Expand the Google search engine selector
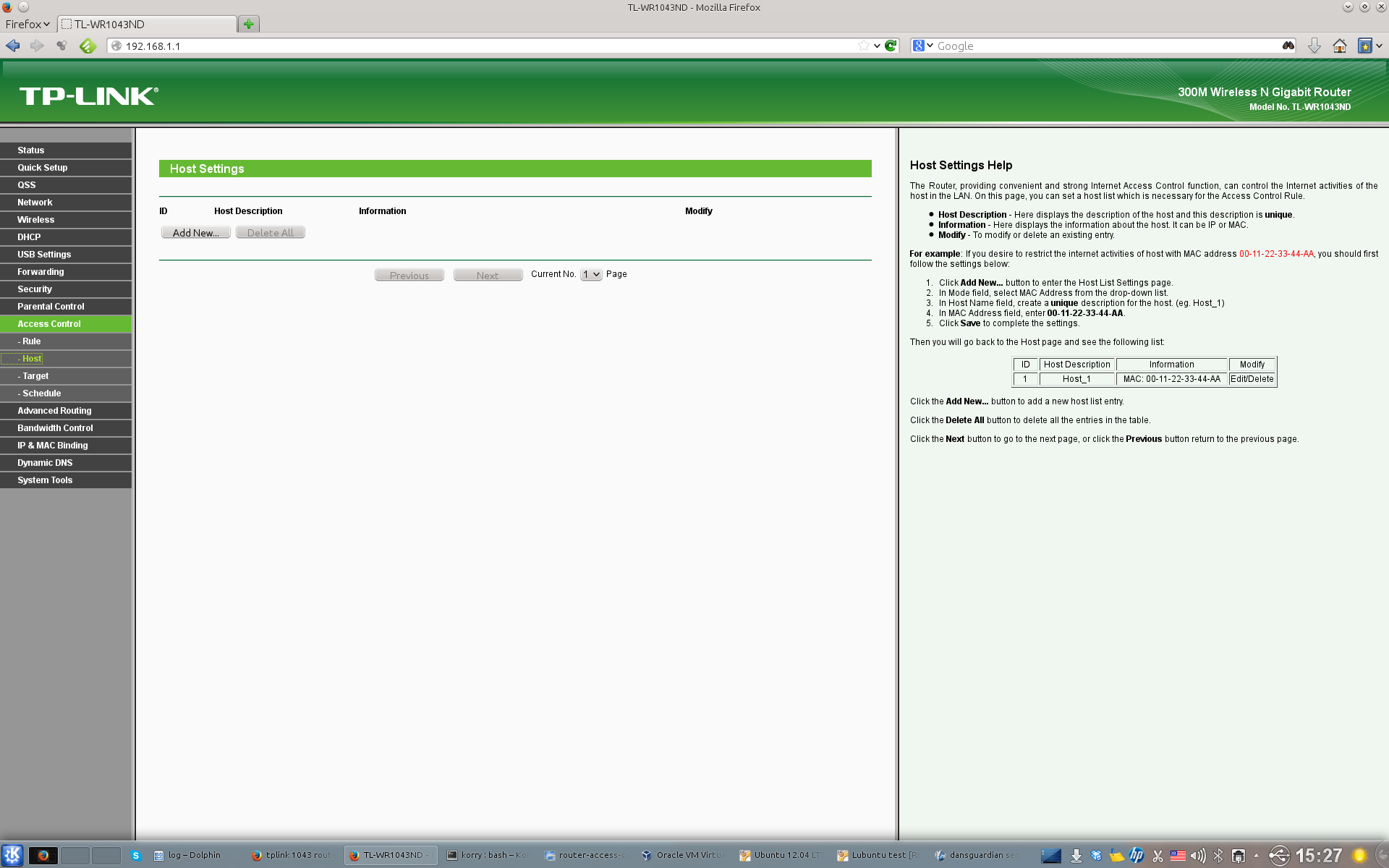The width and height of the screenshot is (1389, 868). pyautogui.click(x=922, y=46)
